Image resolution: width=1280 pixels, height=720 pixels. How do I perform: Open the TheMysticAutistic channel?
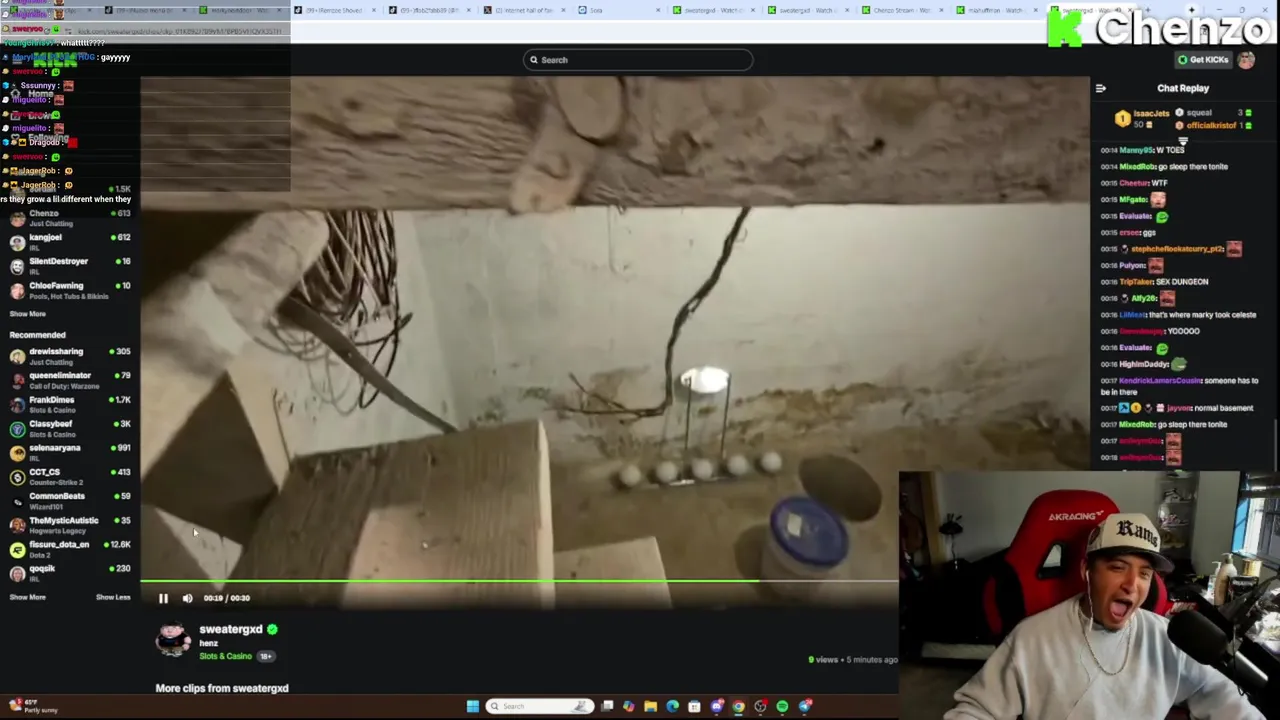pos(70,524)
